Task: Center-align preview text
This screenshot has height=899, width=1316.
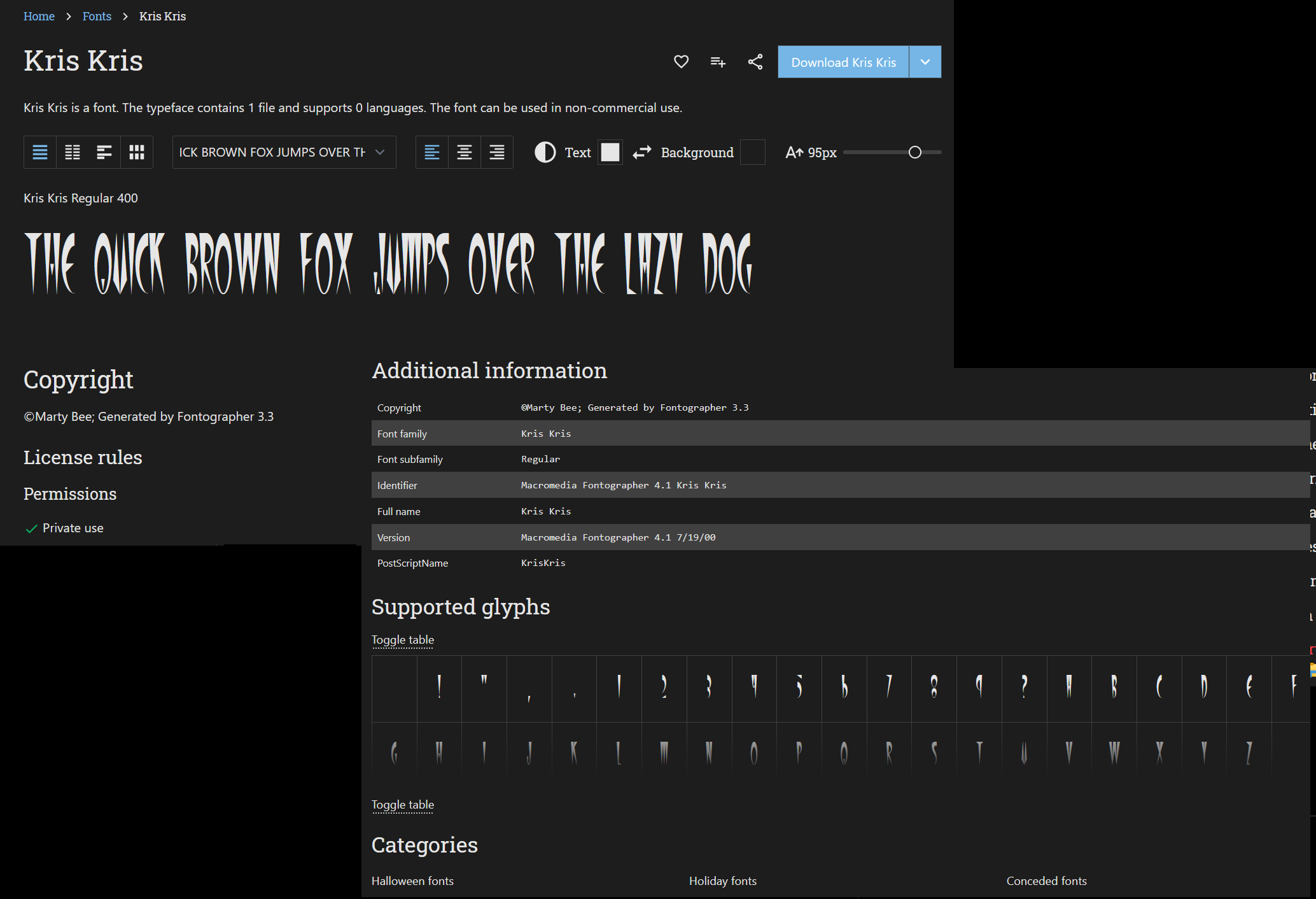Action: pos(465,152)
